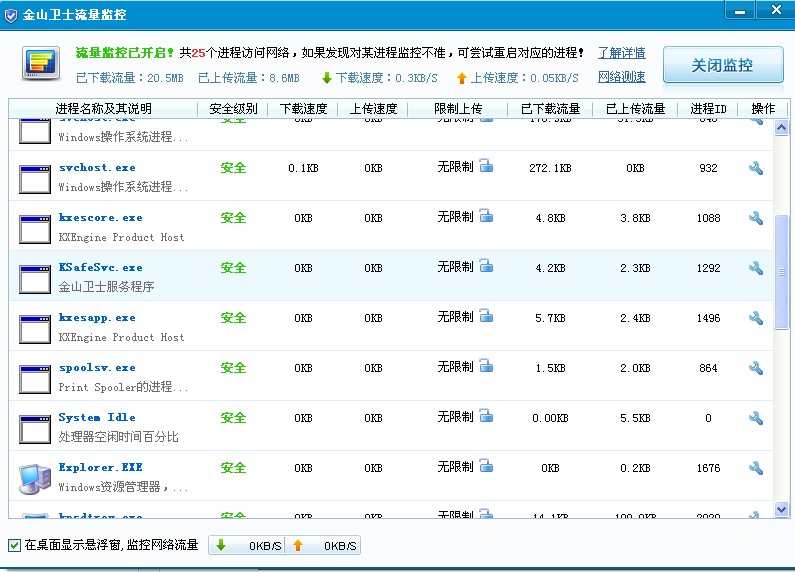Open the 了解详情 link

tap(622, 53)
